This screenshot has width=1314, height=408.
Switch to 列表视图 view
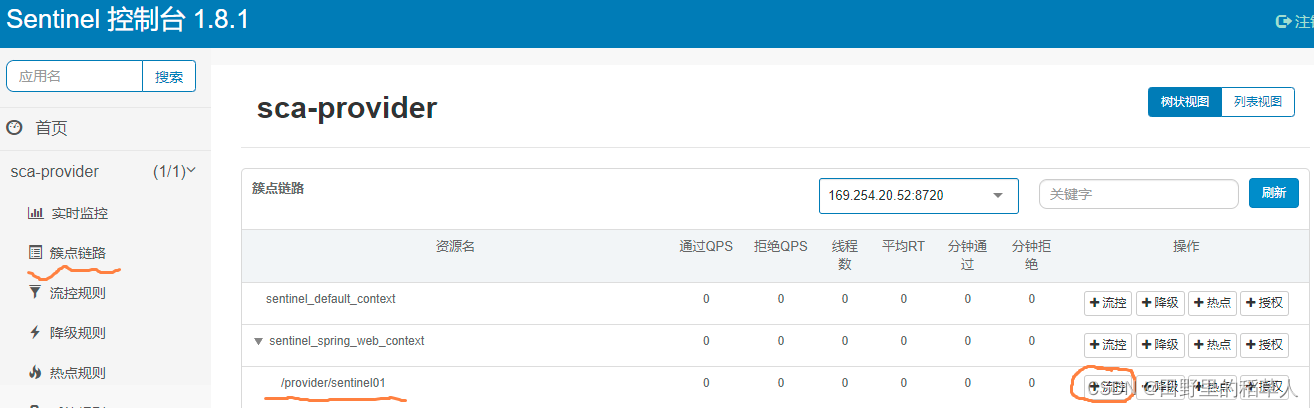(1258, 102)
